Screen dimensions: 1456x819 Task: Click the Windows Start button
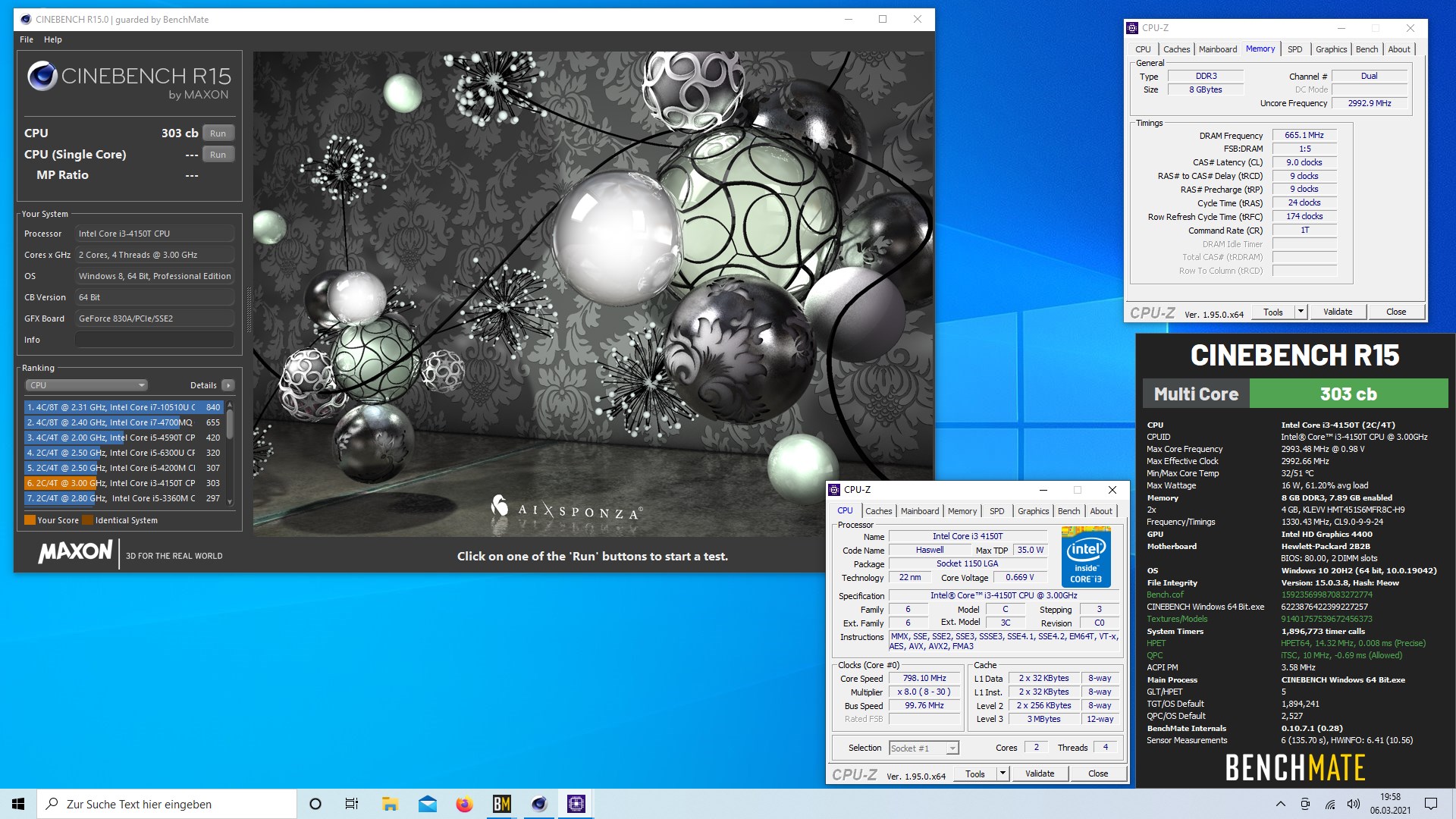(18, 804)
